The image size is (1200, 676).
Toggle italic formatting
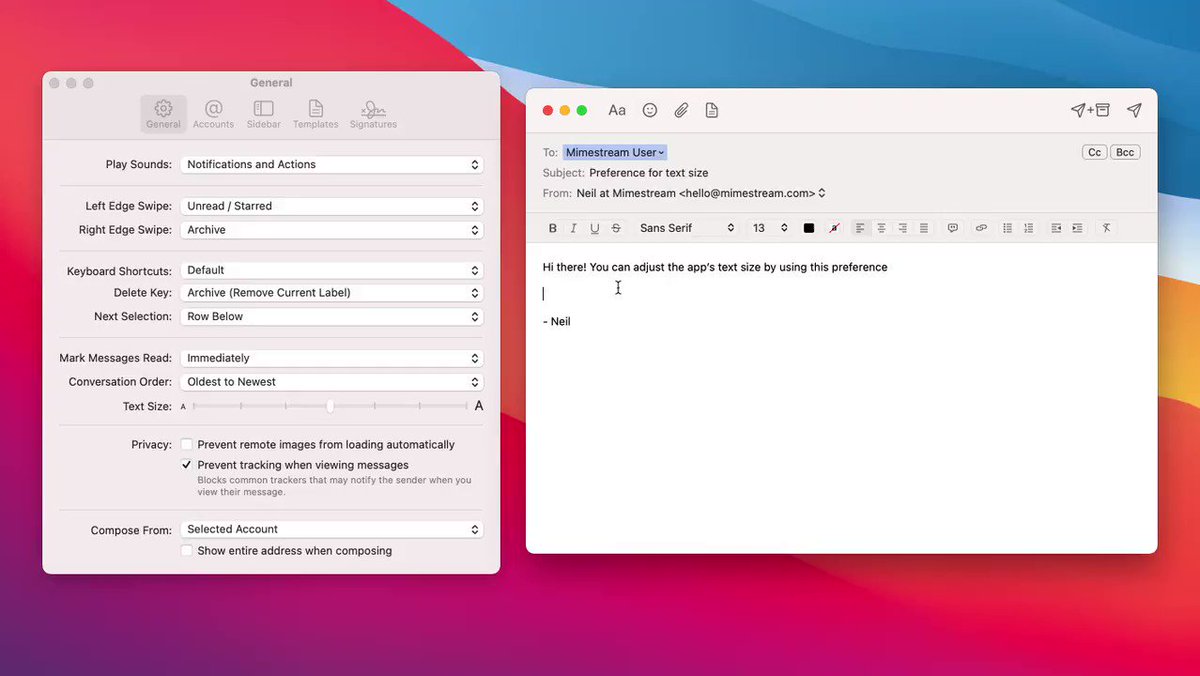point(573,228)
